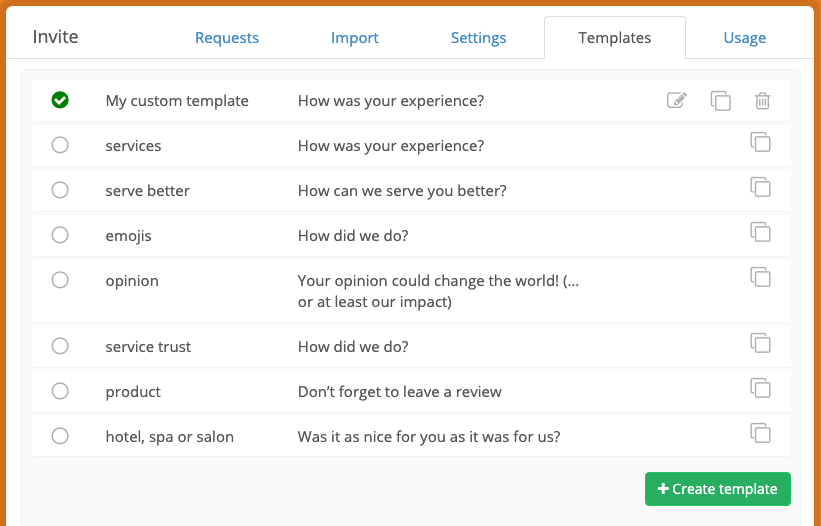Go to the Settings tab

point(479,38)
